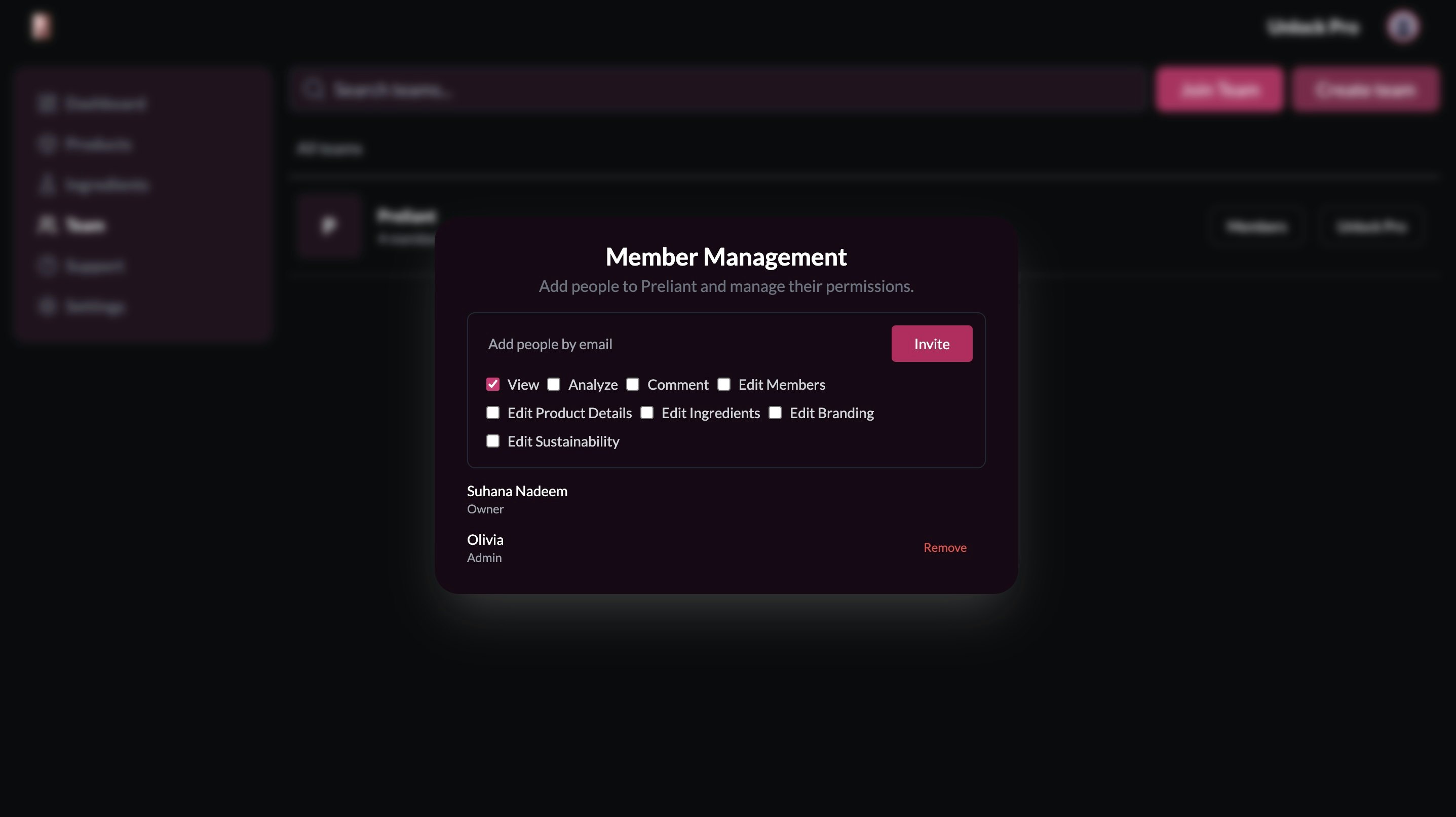Enable the Analyze permission checkbox
Screen dimensions: 1456x817
pyautogui.click(x=554, y=385)
